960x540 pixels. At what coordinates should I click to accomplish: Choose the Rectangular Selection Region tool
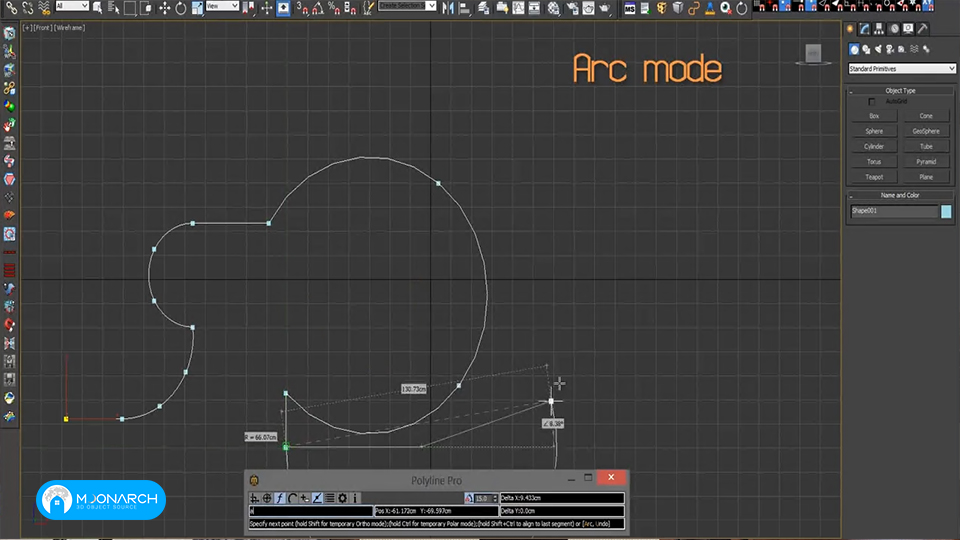[x=130, y=8]
